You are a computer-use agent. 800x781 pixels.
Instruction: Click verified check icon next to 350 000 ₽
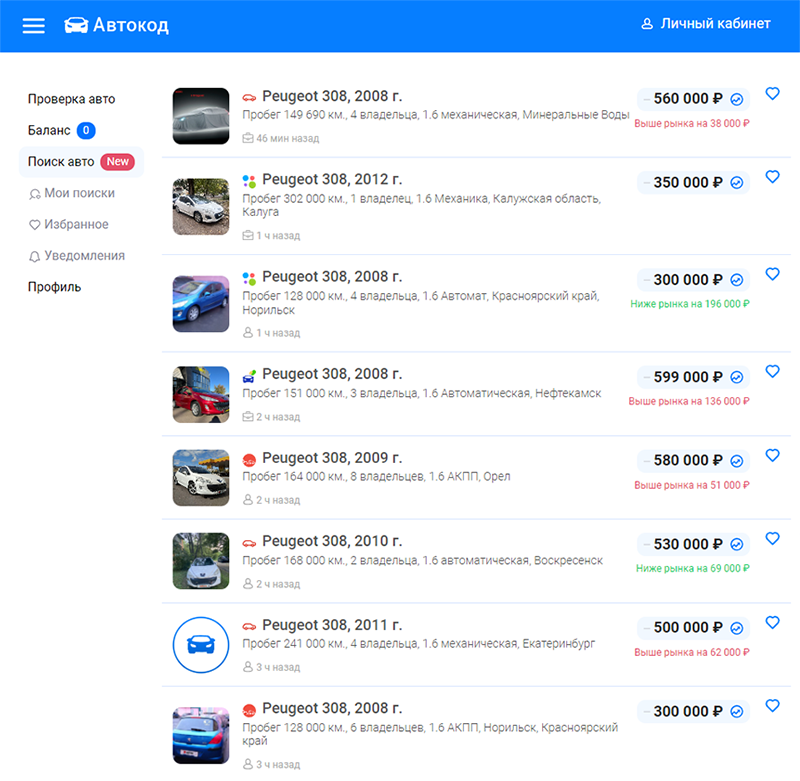737,183
